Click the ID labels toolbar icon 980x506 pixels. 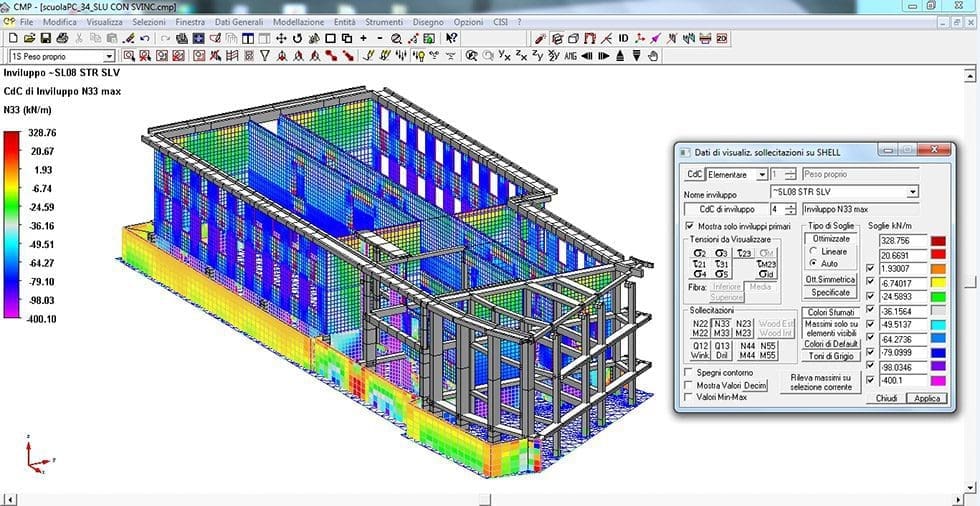(x=623, y=38)
